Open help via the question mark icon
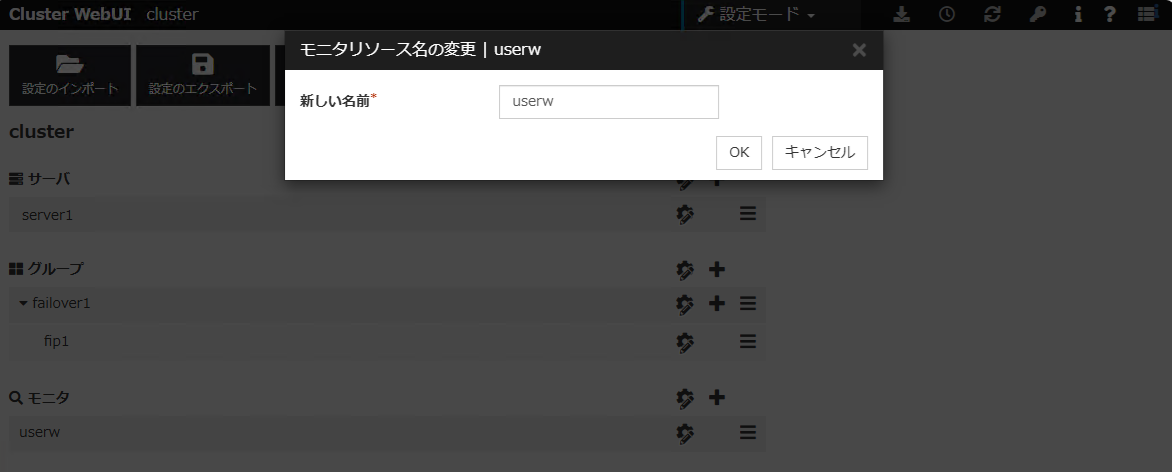 1110,15
